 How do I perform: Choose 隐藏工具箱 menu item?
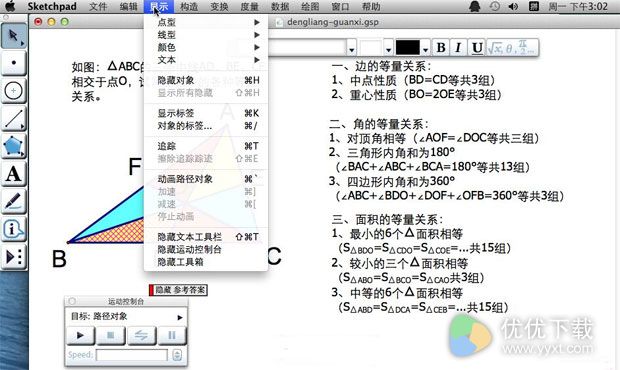(x=206, y=262)
